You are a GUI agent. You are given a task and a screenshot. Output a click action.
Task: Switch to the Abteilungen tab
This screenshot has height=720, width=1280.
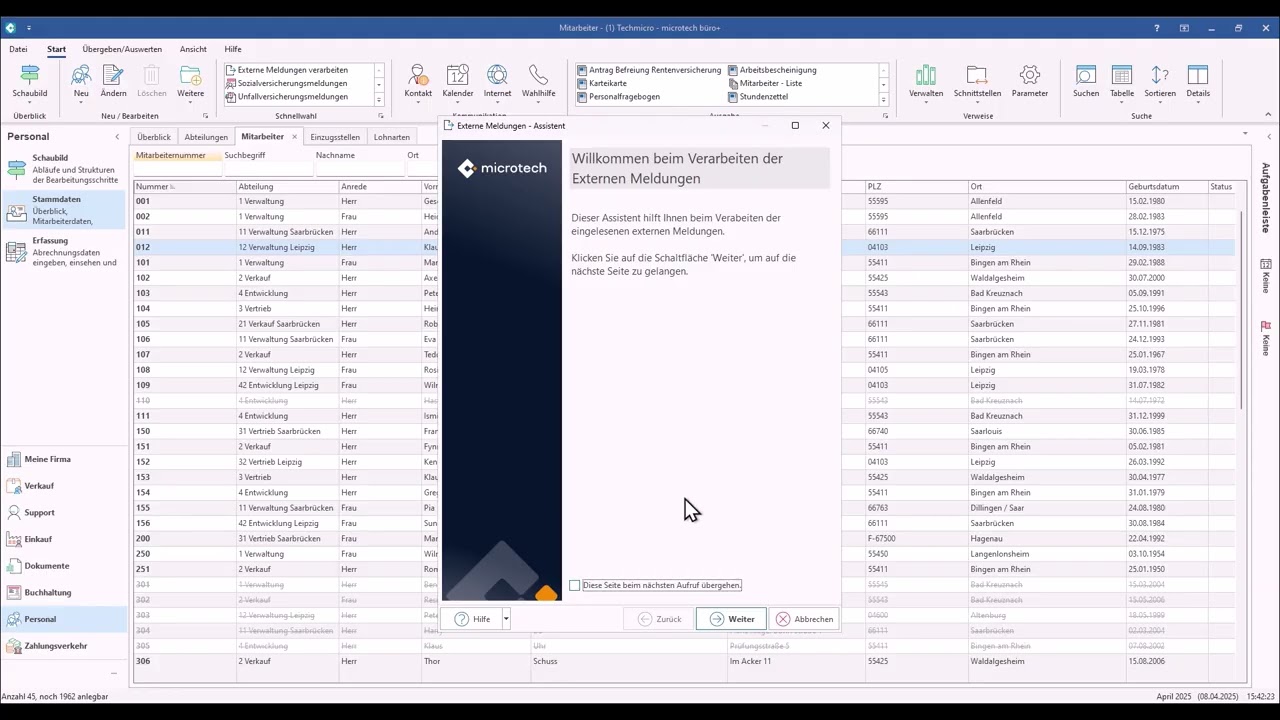(x=206, y=137)
